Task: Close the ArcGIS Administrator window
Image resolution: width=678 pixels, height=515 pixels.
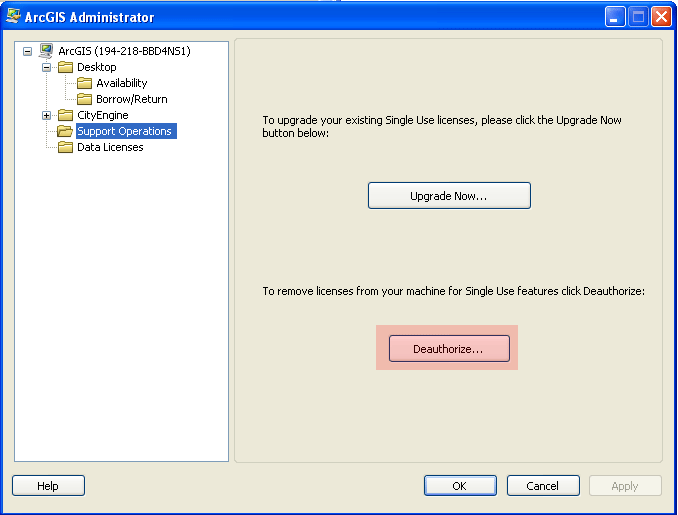Action: tap(662, 17)
